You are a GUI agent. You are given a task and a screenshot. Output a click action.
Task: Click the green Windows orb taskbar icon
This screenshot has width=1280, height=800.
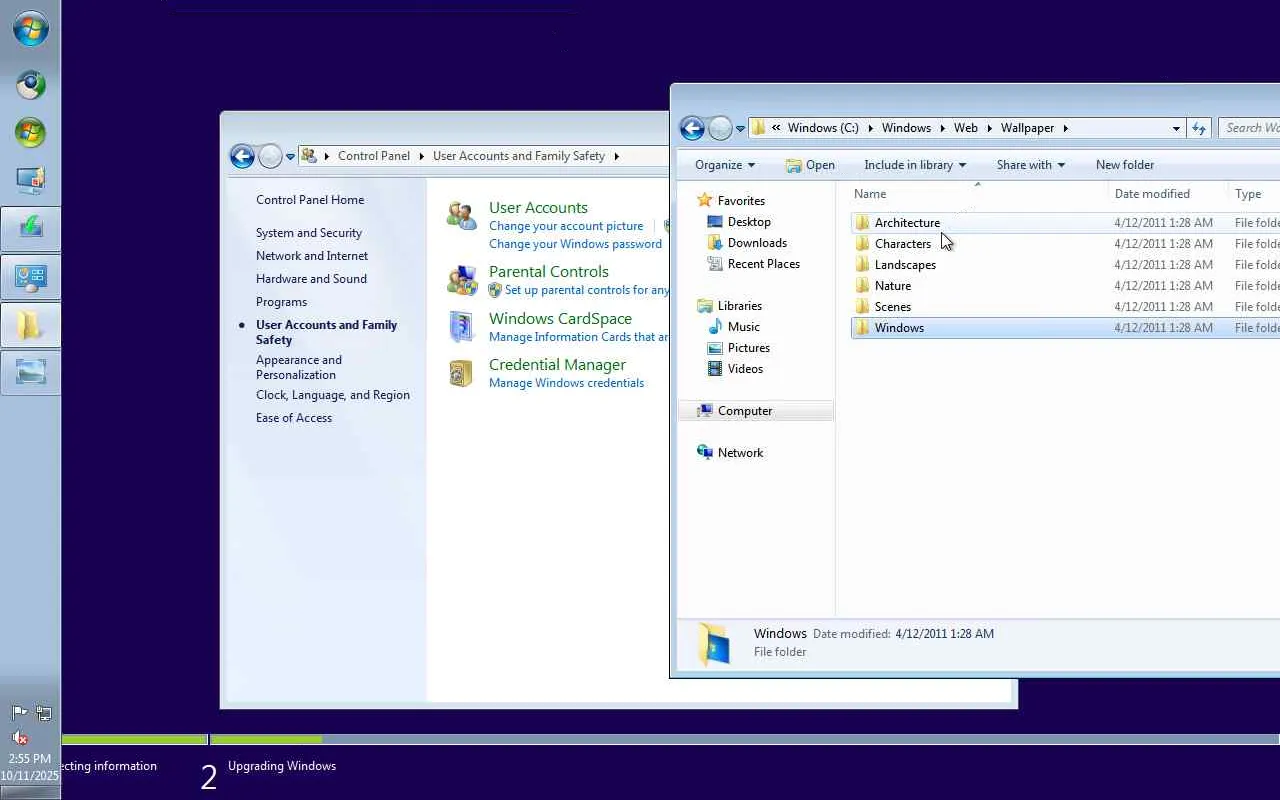coord(30,132)
